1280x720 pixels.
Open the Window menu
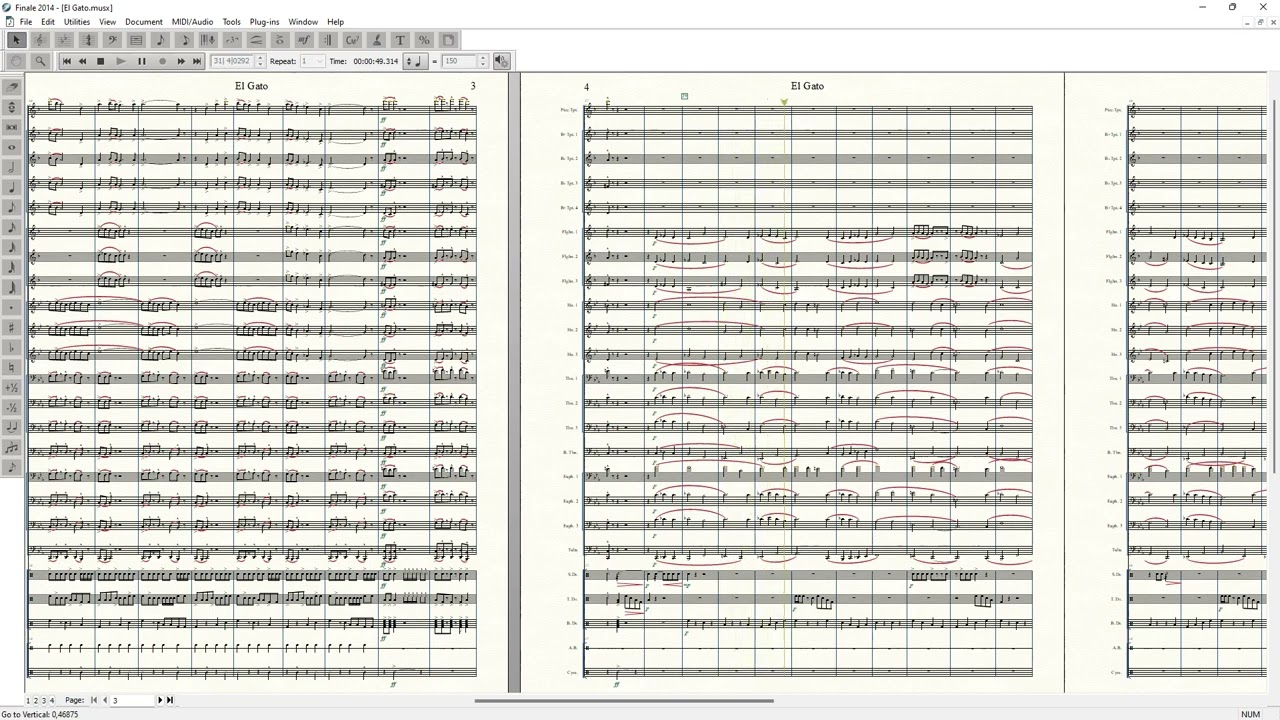coord(303,22)
